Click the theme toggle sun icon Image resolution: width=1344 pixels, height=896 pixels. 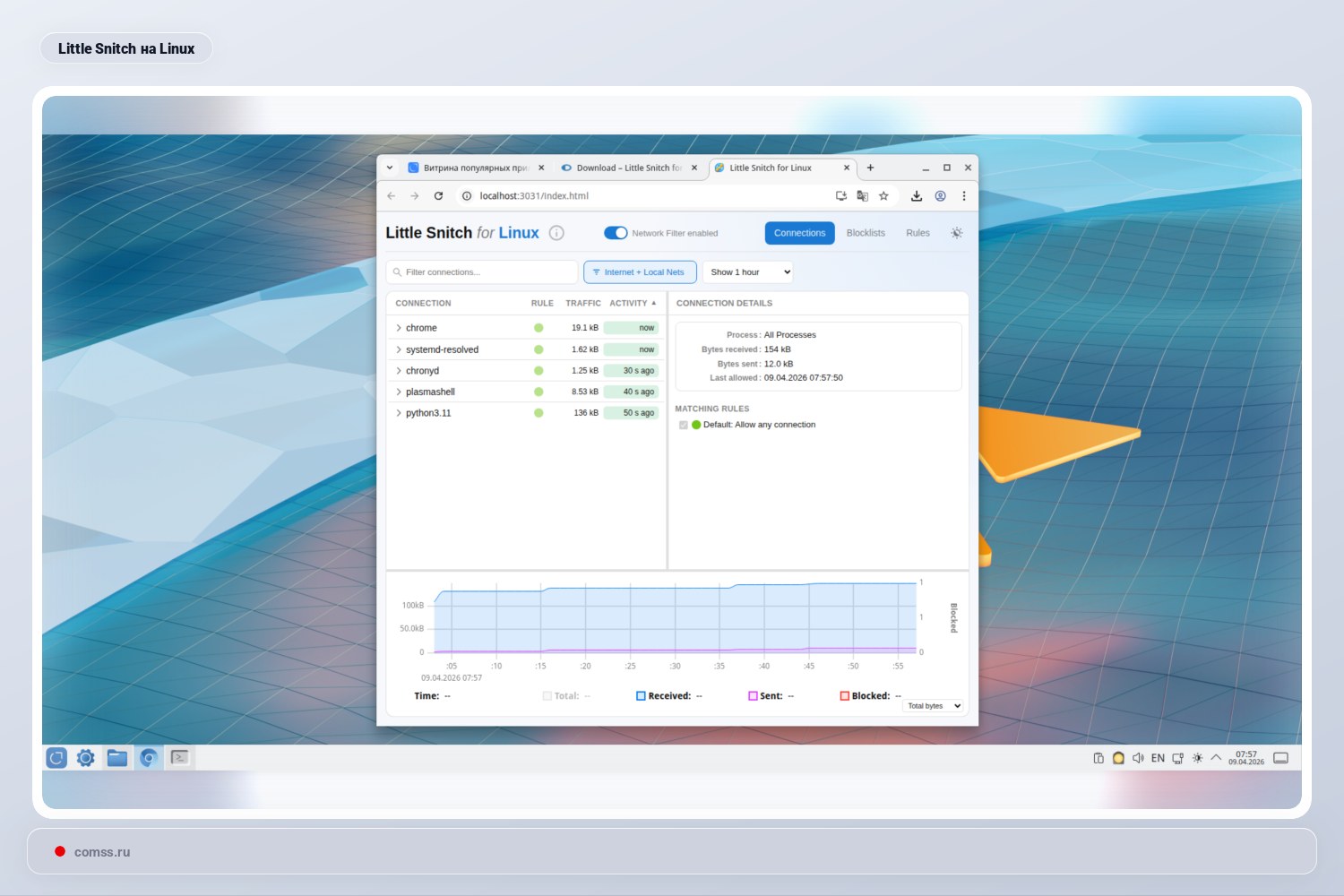click(x=956, y=233)
